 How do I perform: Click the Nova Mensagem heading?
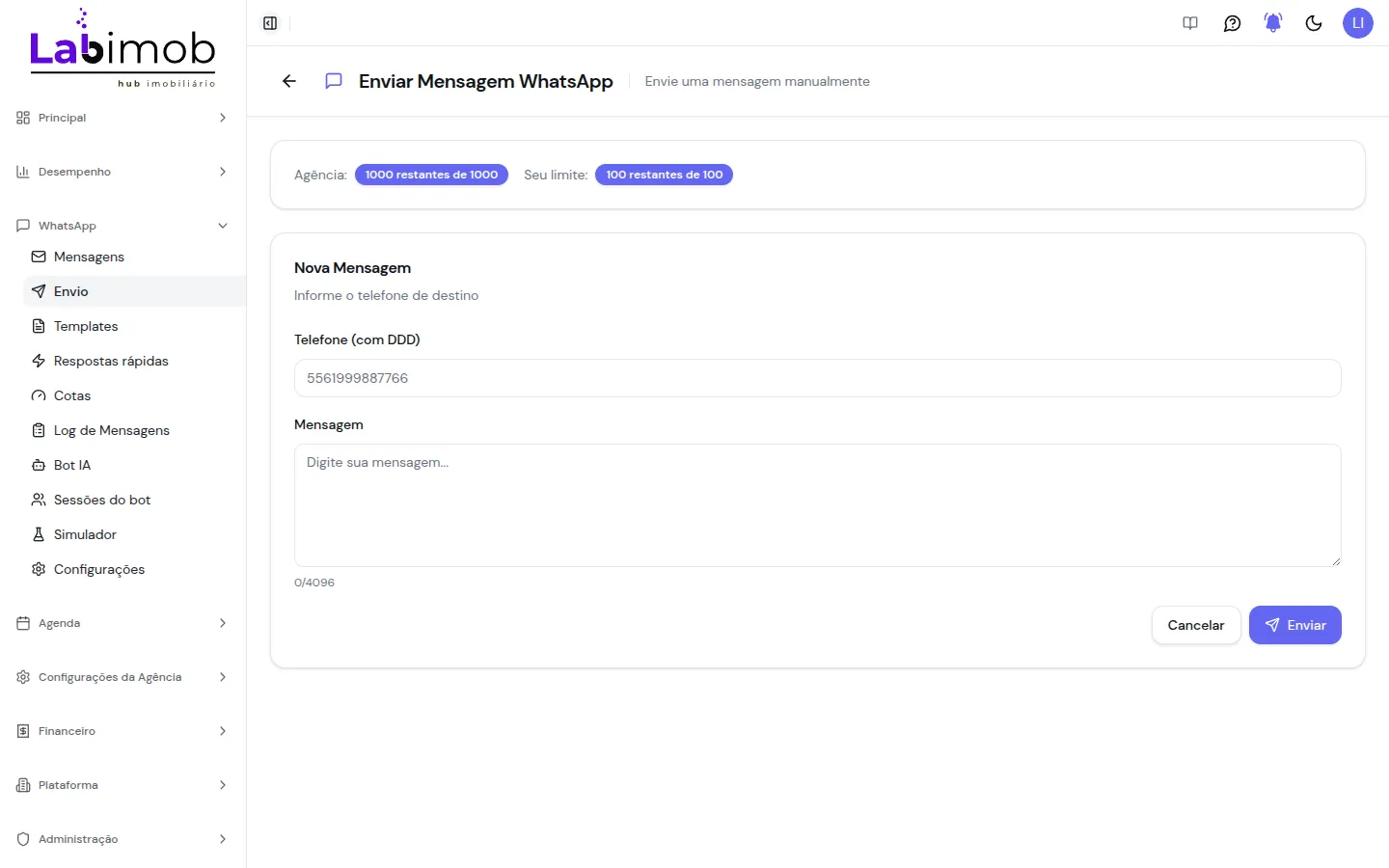click(x=352, y=268)
